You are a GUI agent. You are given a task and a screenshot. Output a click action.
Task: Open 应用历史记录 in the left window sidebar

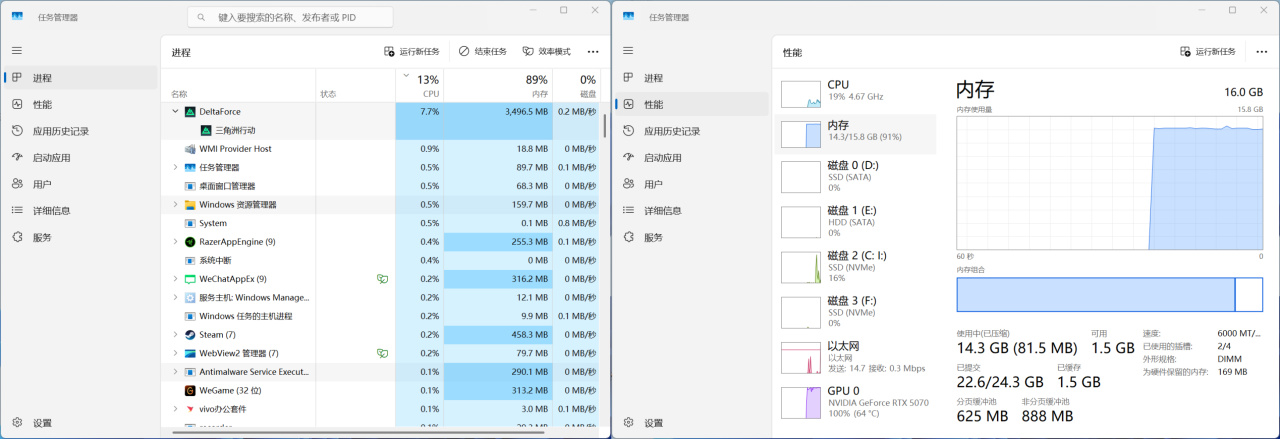pyautogui.click(x=80, y=131)
